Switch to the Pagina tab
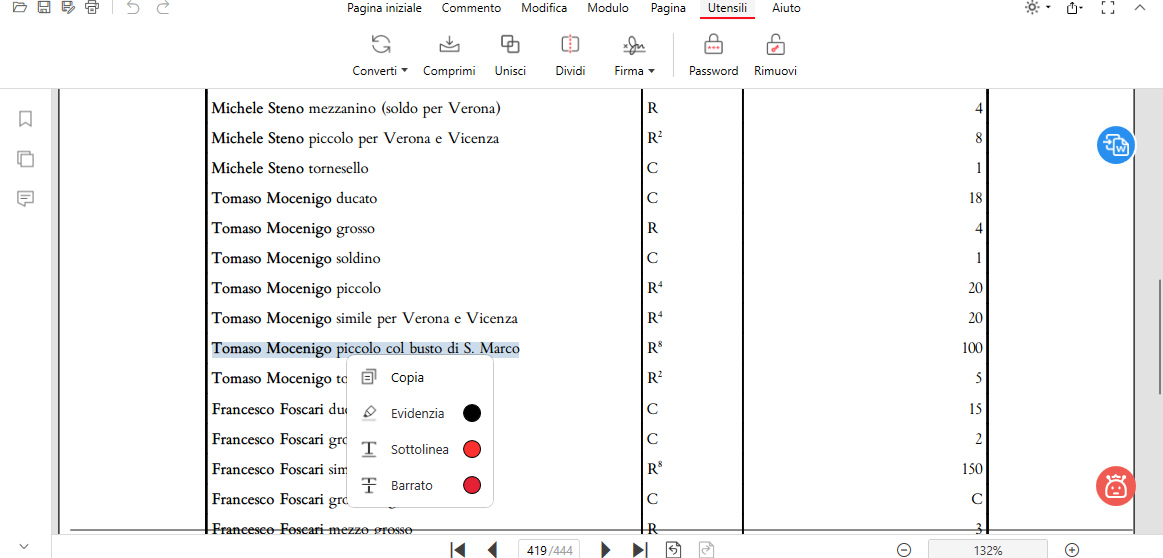Screen dimensions: 1163x558 (x=668, y=8)
